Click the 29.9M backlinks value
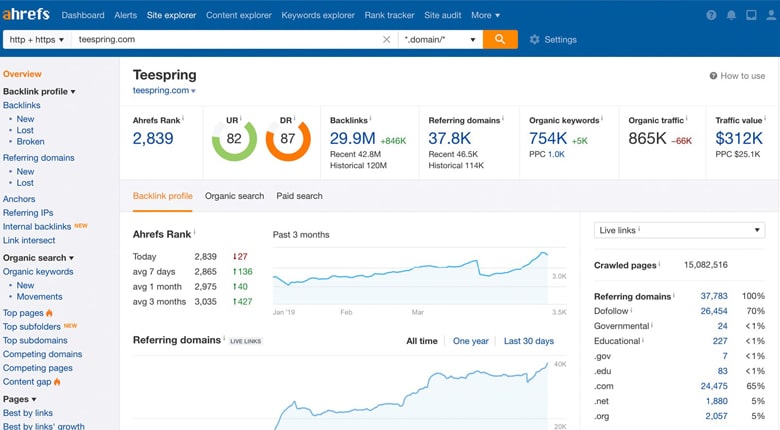Image resolution: width=780 pixels, height=430 pixels. (x=353, y=138)
